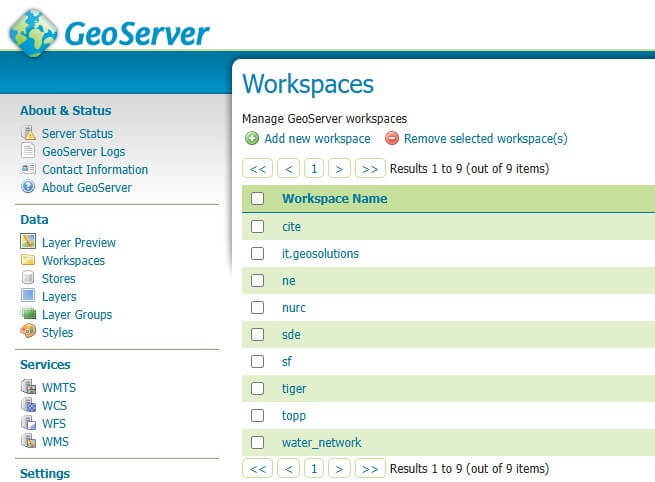This screenshot has height=482, width=655.
Task: Check the ne workspace checkbox
Action: pyautogui.click(x=257, y=281)
